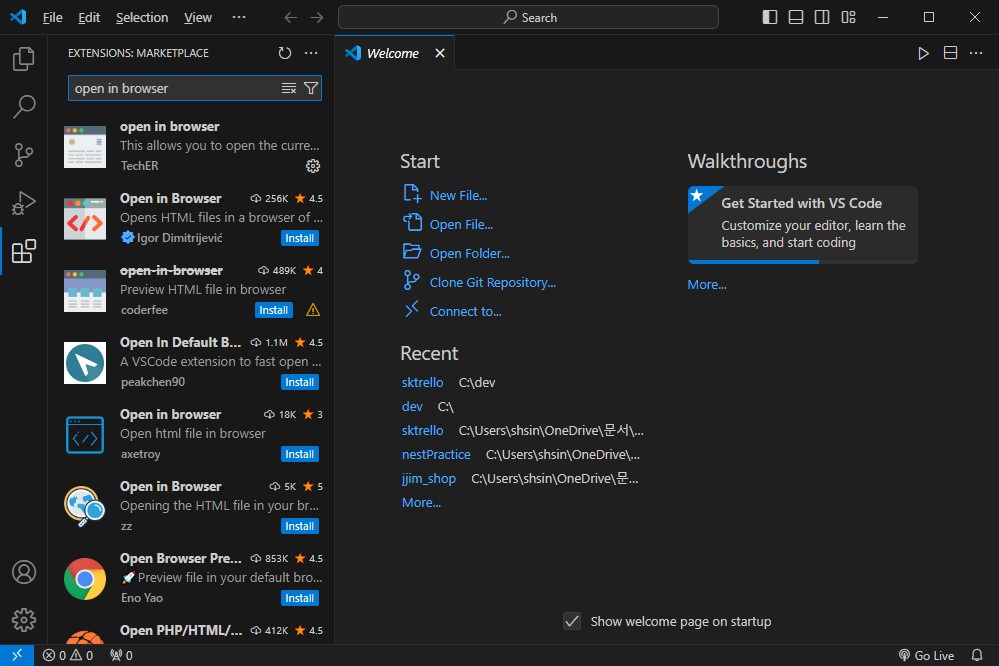This screenshot has height=666, width=999.
Task: Install Eno Yao's Open Browser Preview
Action: [x=299, y=598]
